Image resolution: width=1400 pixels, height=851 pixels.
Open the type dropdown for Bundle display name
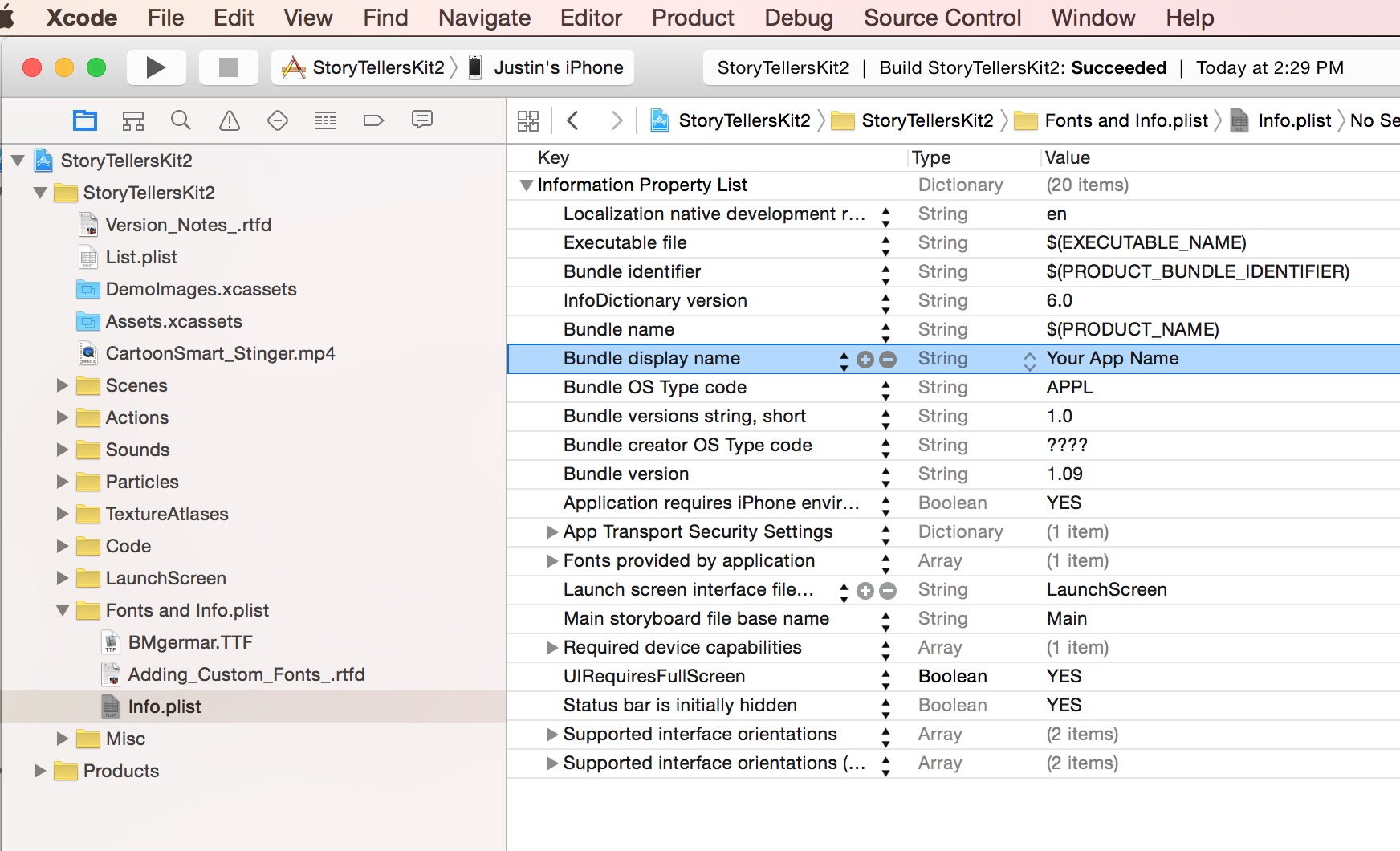(1029, 360)
